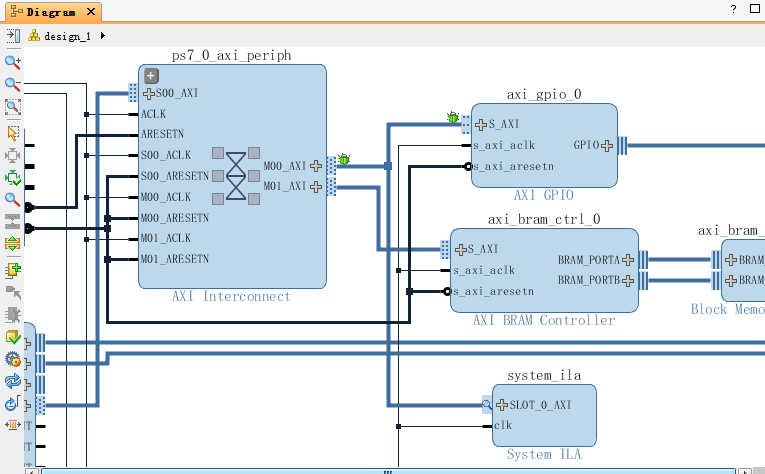Click the Zoom In magnifier icon
765x474 pixels.
(x=13, y=62)
